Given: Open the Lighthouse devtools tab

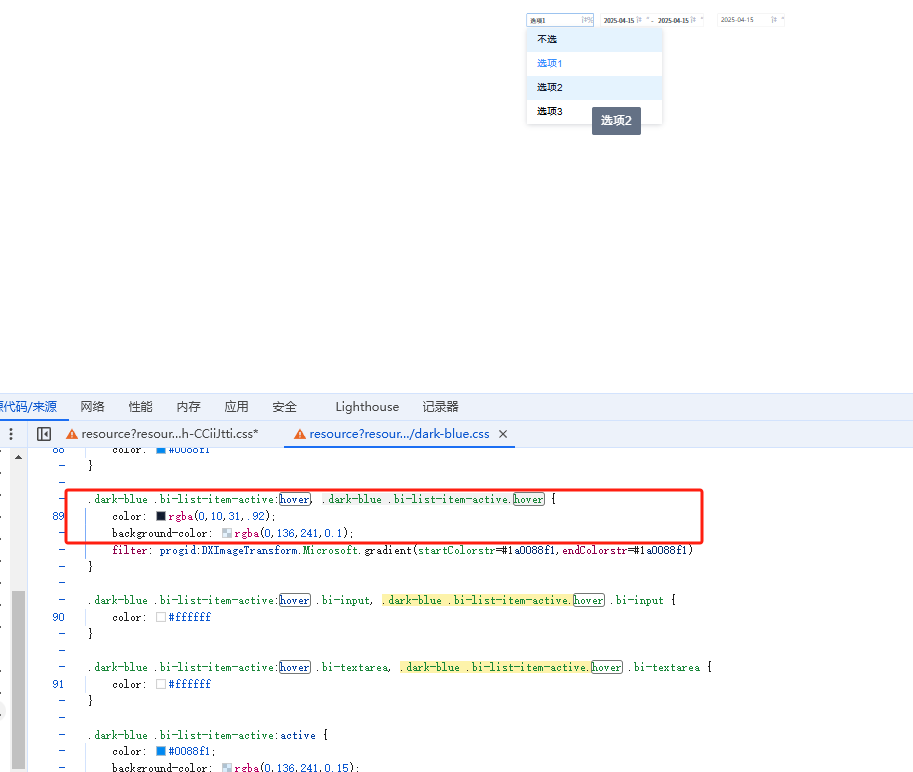Looking at the screenshot, I should tap(367, 406).
